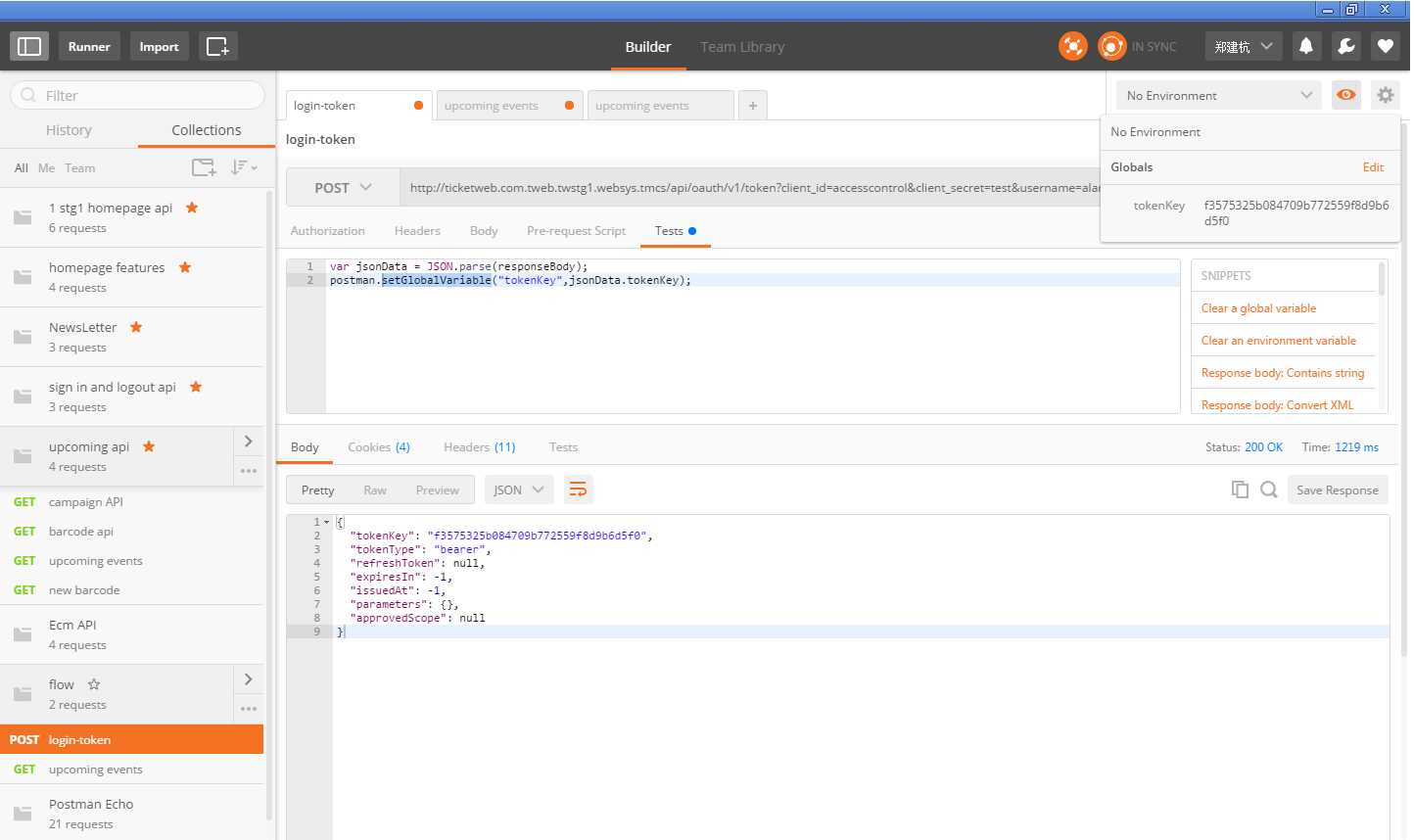Image resolution: width=1414 pixels, height=840 pixels.
Task: Open upcoming api more options ellipsis
Action: [249, 471]
